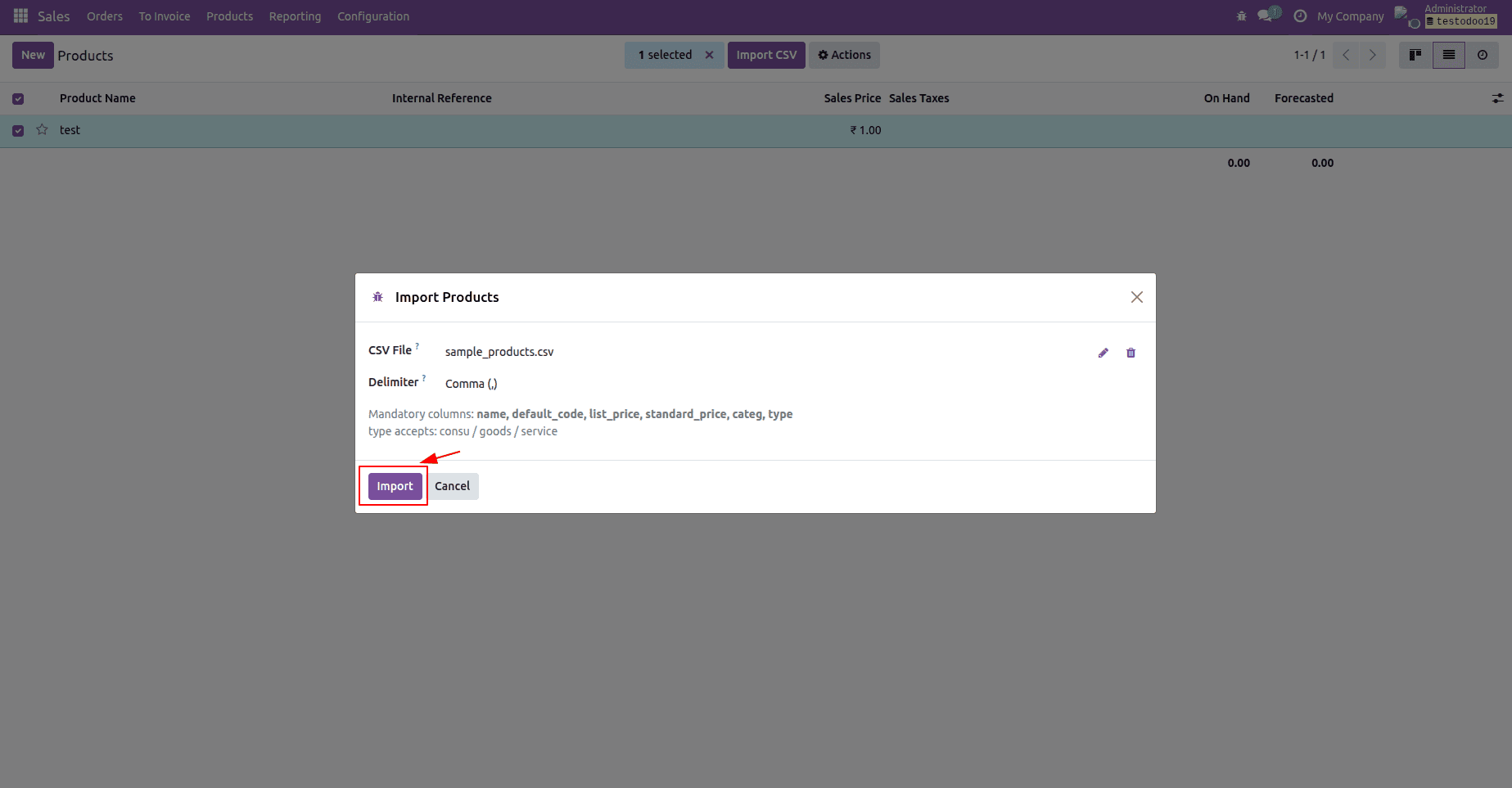Edit the CSV file with pencil icon
The image size is (1512, 788).
coord(1104,353)
